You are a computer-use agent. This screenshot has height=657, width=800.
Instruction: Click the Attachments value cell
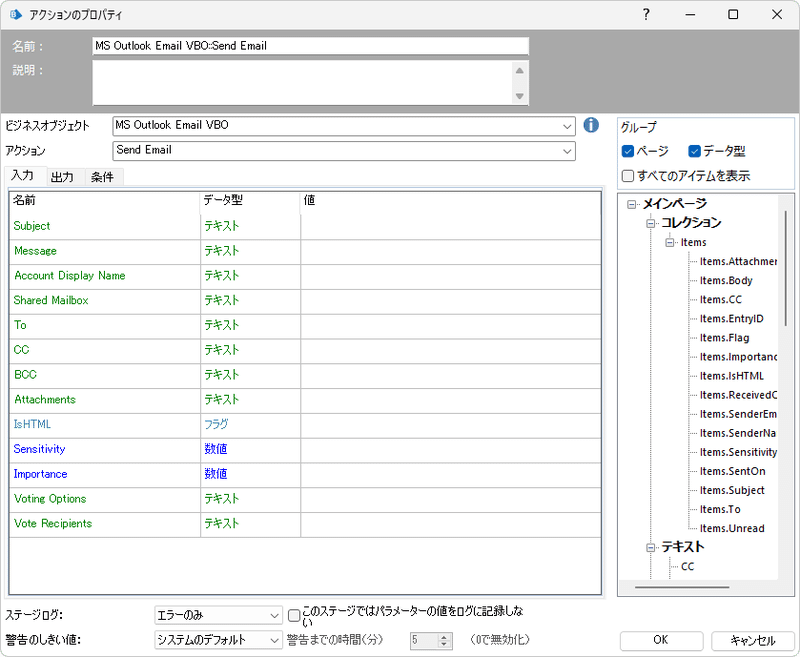[x=451, y=401]
